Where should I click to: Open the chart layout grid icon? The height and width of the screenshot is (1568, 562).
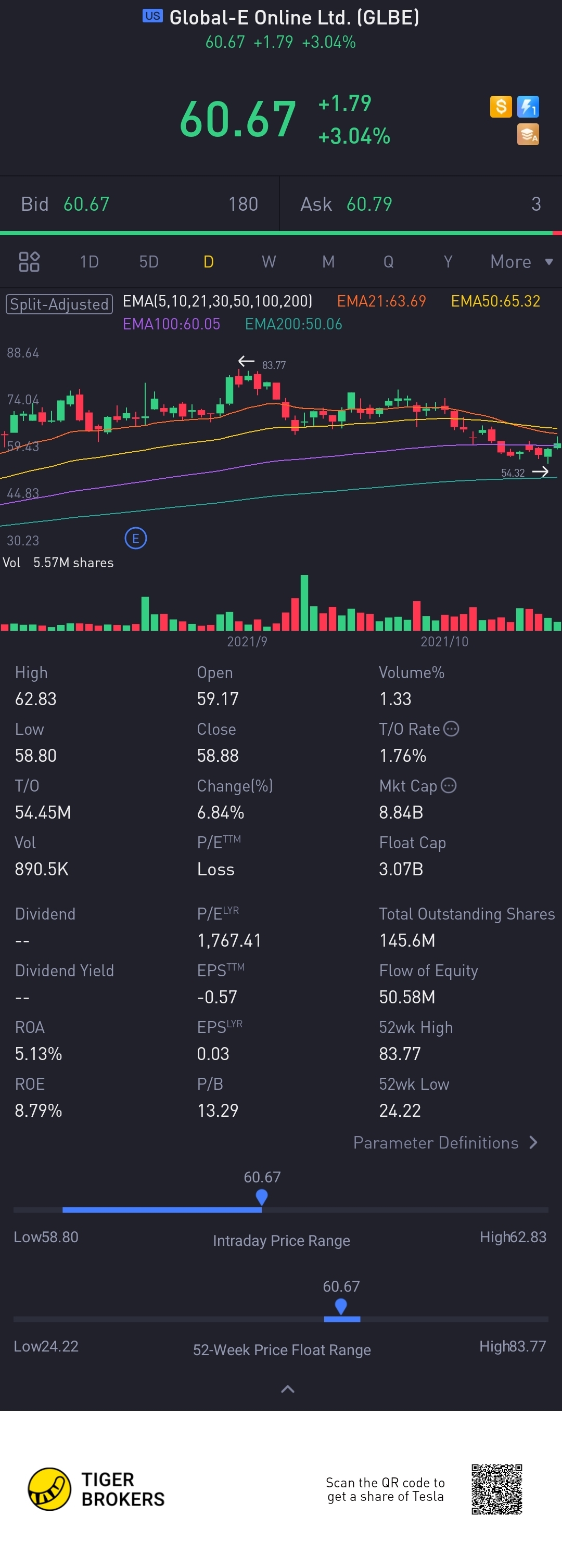point(29,262)
